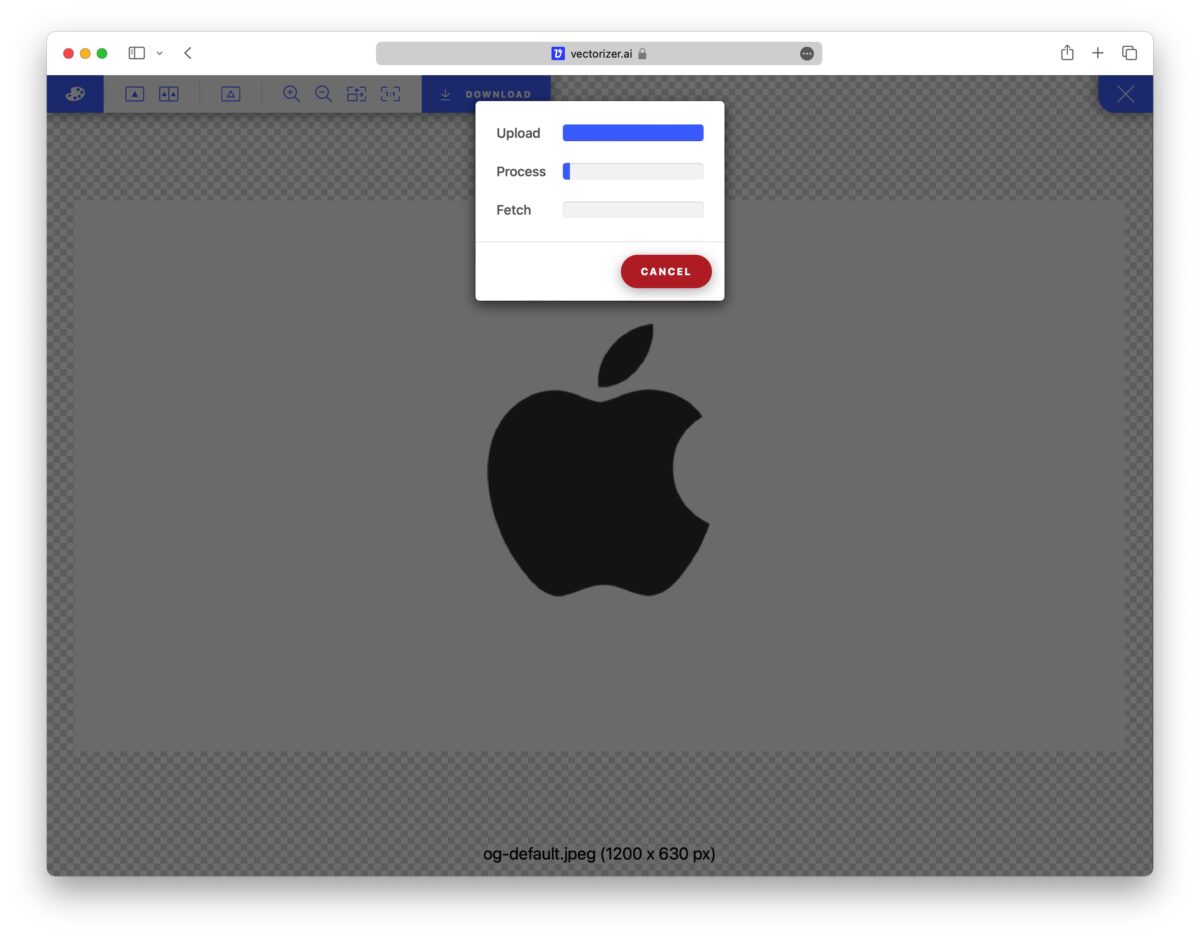Viewport: 1200px width, 938px height.
Task: Go back with Safari's back arrow
Action: pos(187,53)
